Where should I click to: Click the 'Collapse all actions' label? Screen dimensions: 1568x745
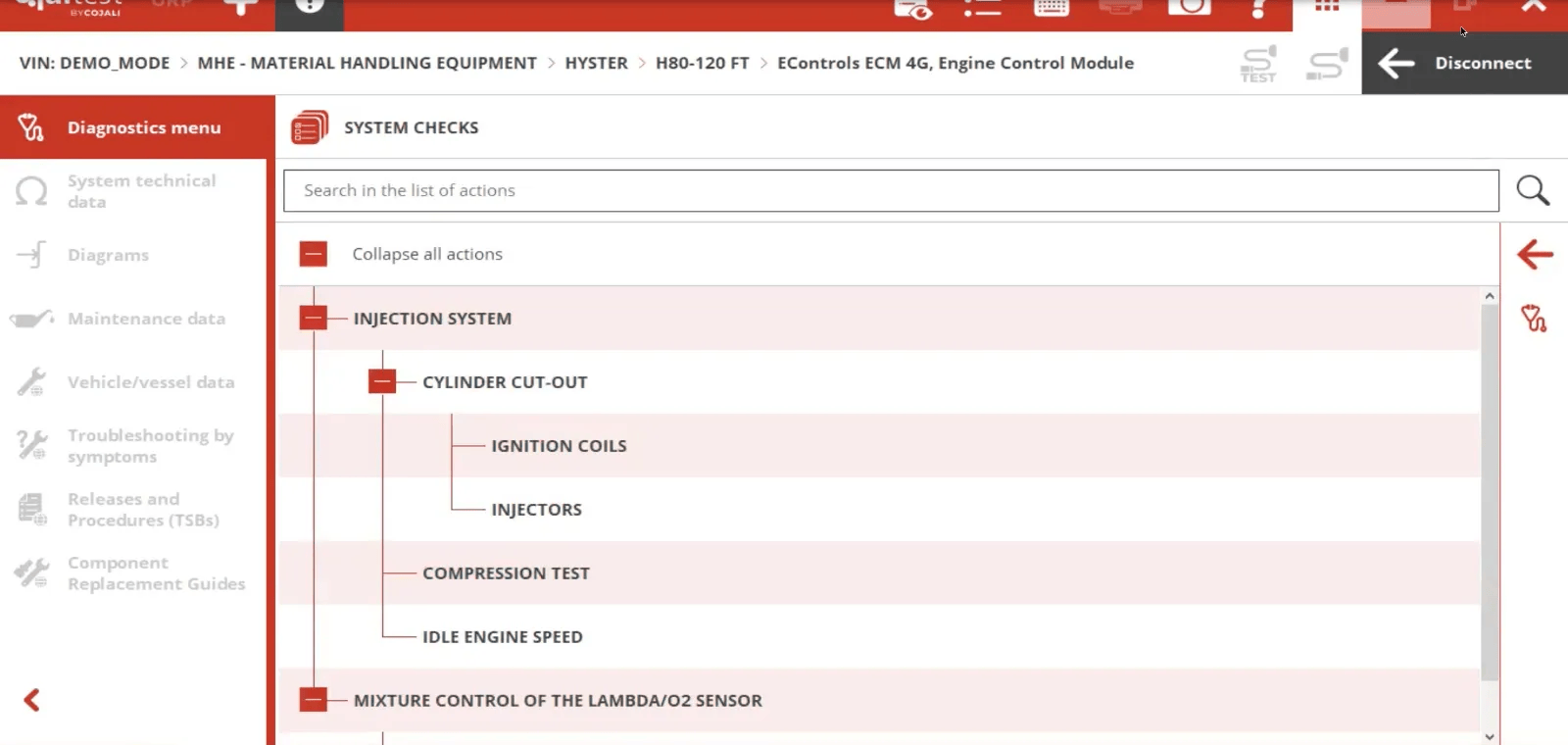coord(427,254)
